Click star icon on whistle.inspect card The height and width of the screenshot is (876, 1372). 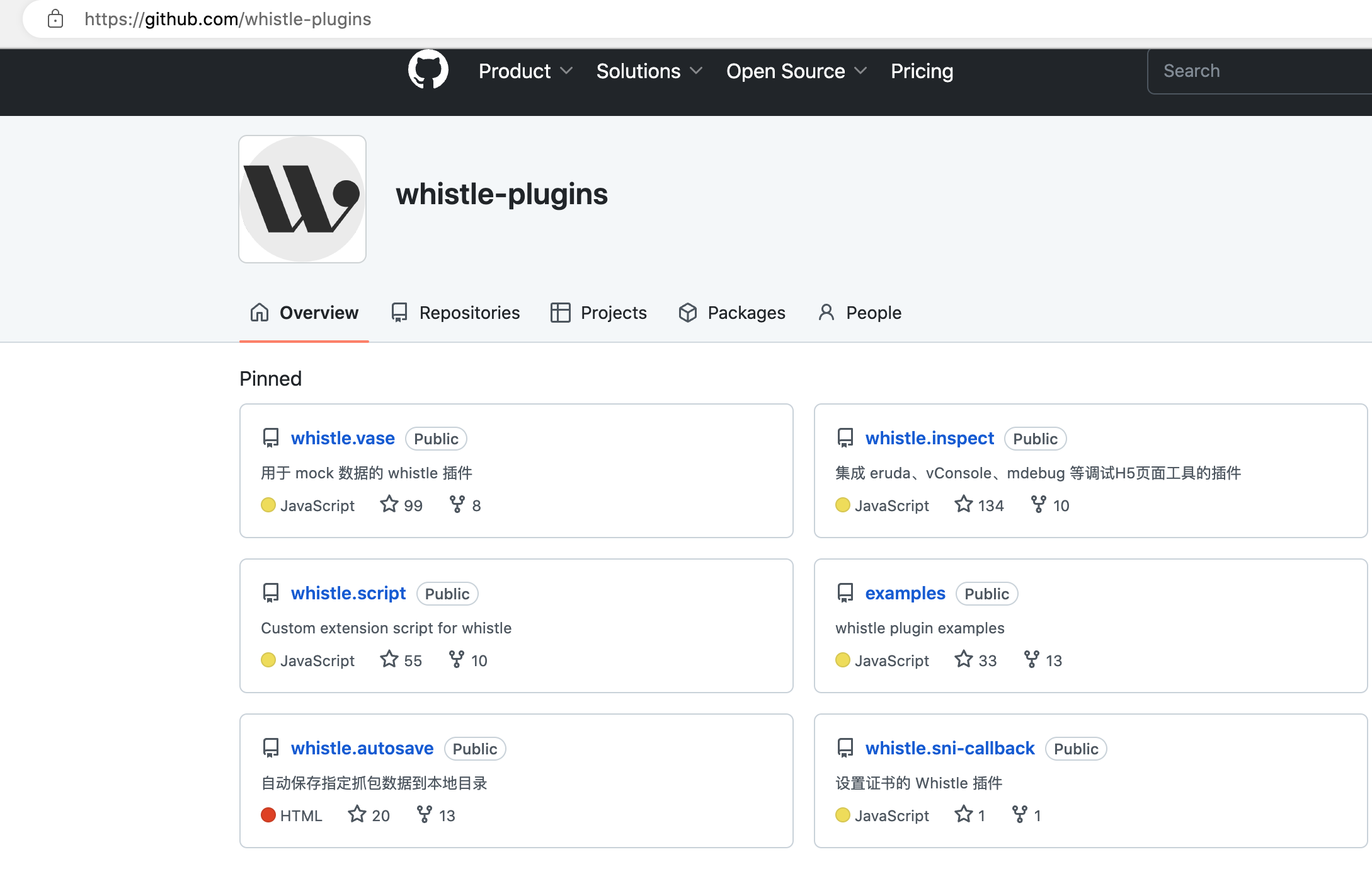coord(964,504)
